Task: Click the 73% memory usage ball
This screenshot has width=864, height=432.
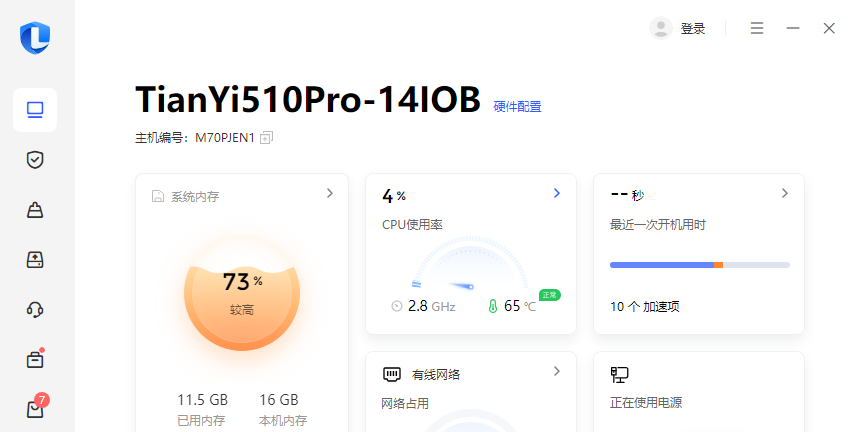Action: (x=241, y=293)
